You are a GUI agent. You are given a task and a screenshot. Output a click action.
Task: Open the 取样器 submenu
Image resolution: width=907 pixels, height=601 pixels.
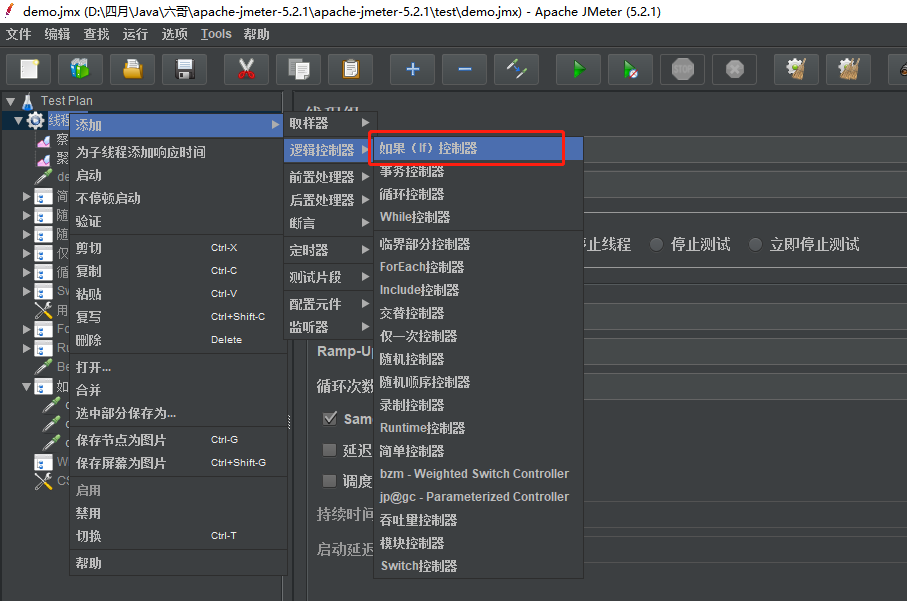[330, 123]
